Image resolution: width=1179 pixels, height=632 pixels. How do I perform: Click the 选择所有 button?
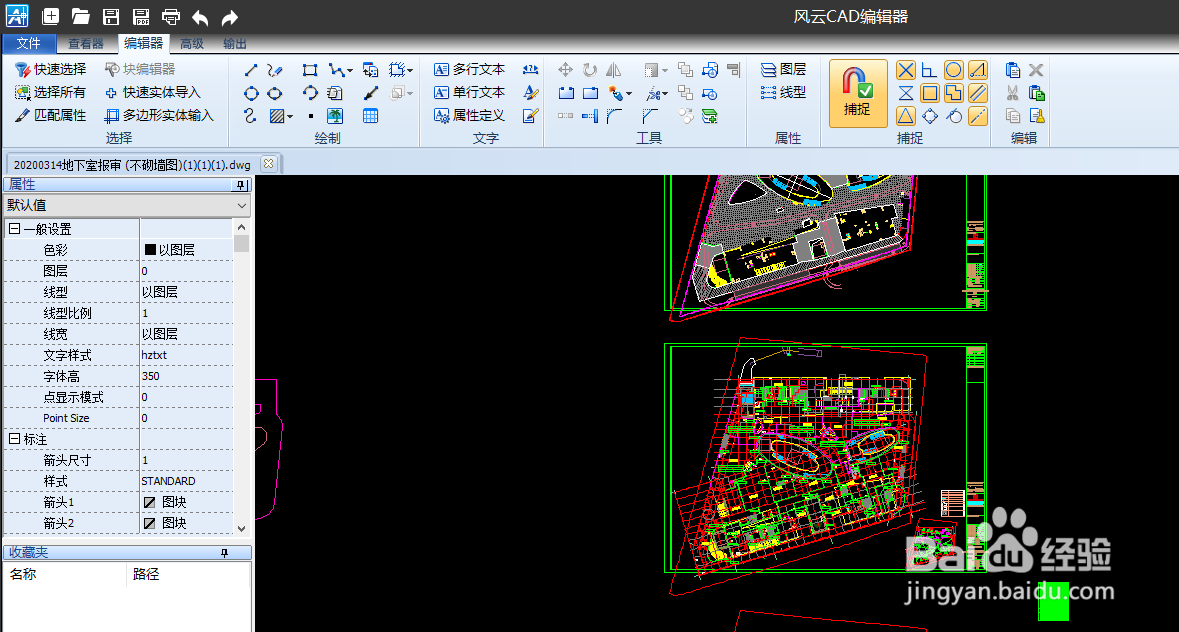(x=51, y=92)
